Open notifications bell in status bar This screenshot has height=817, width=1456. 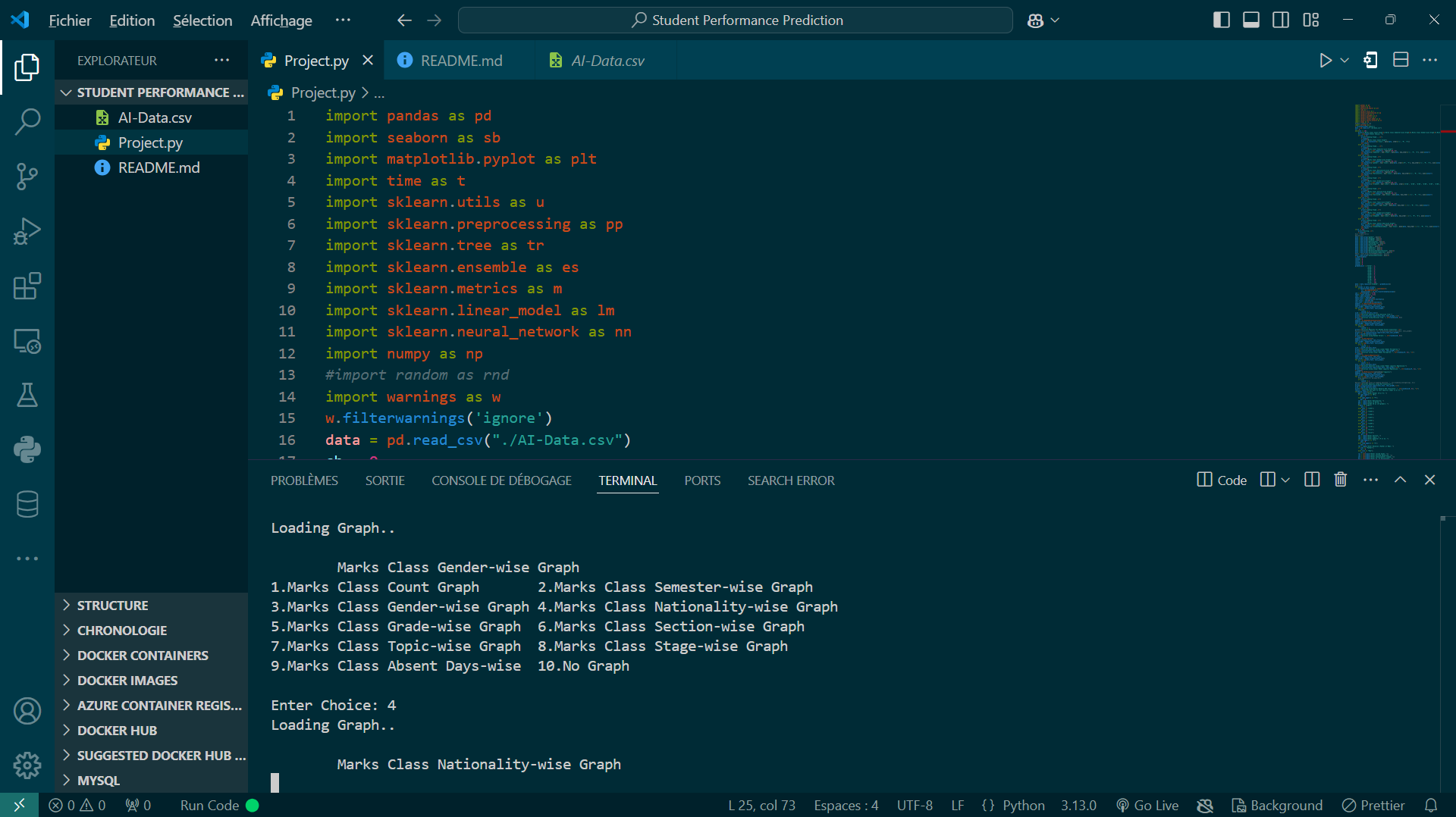pos(1431,806)
